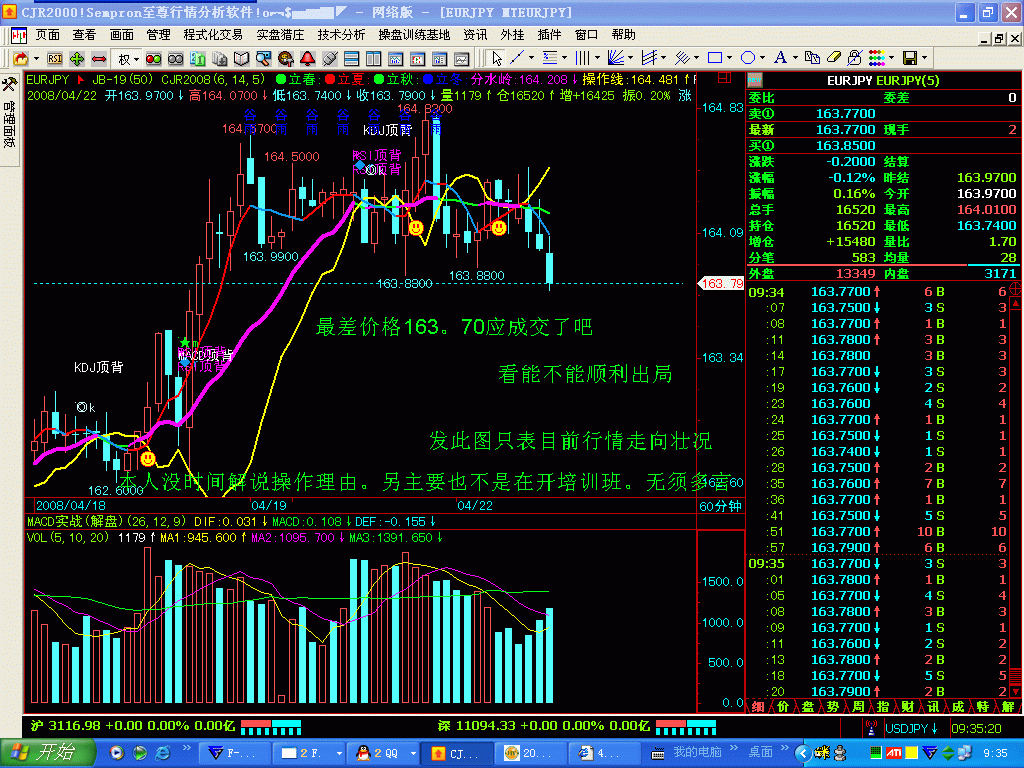Click the copy drawing icon beside eraser
This screenshot has height=768, width=1024.
pos(812,58)
